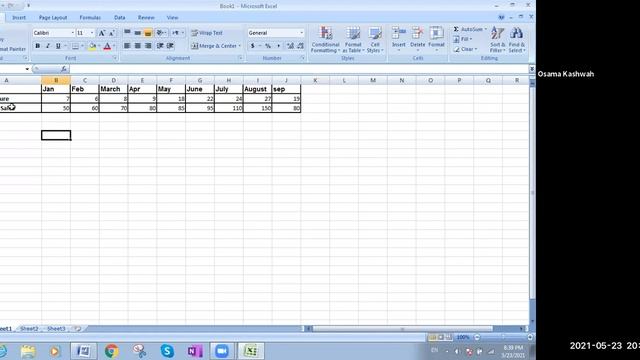Click the borders icon
Viewport: 640px width, 360px height.
tap(75, 46)
